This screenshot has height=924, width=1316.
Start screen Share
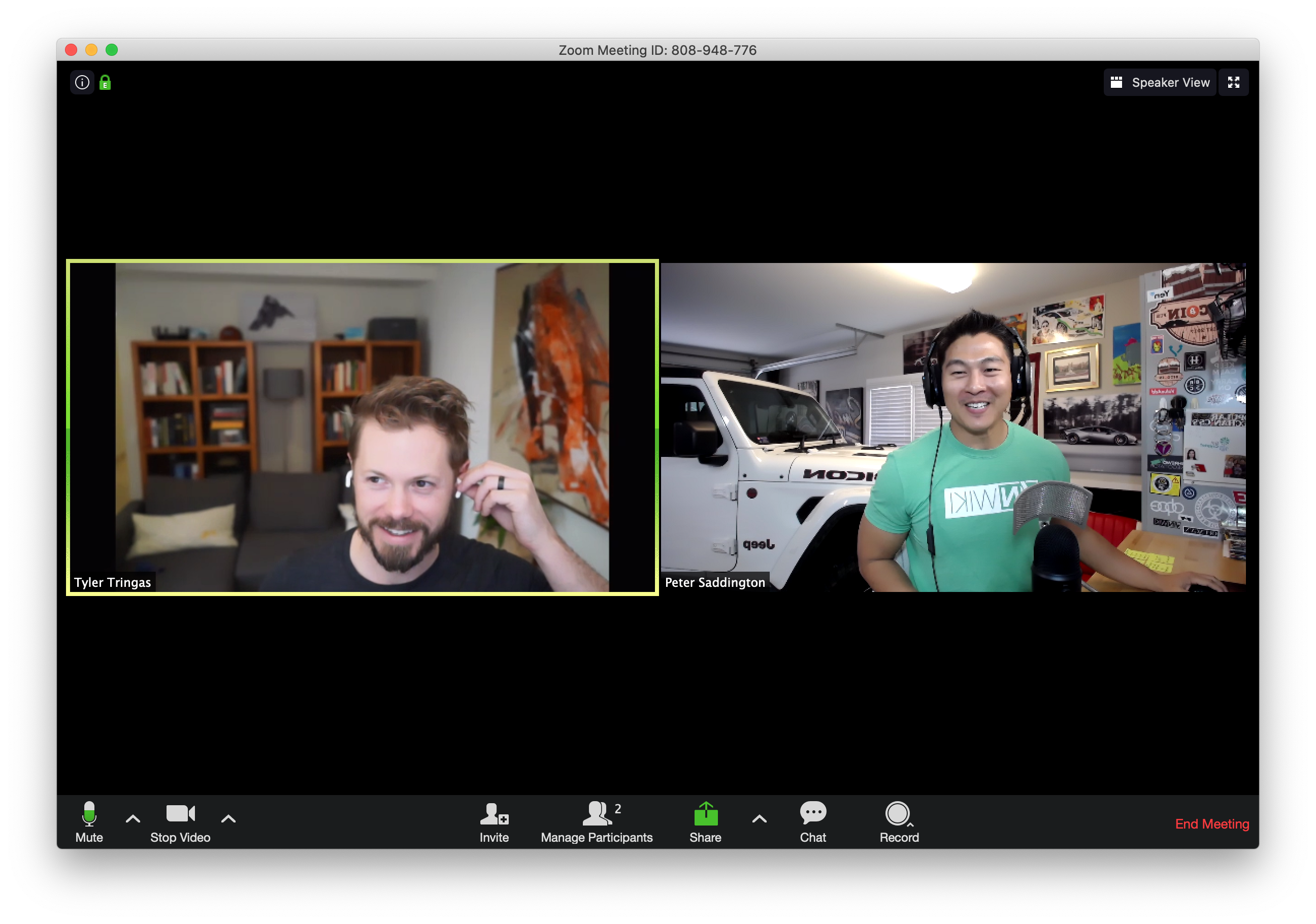coord(705,822)
